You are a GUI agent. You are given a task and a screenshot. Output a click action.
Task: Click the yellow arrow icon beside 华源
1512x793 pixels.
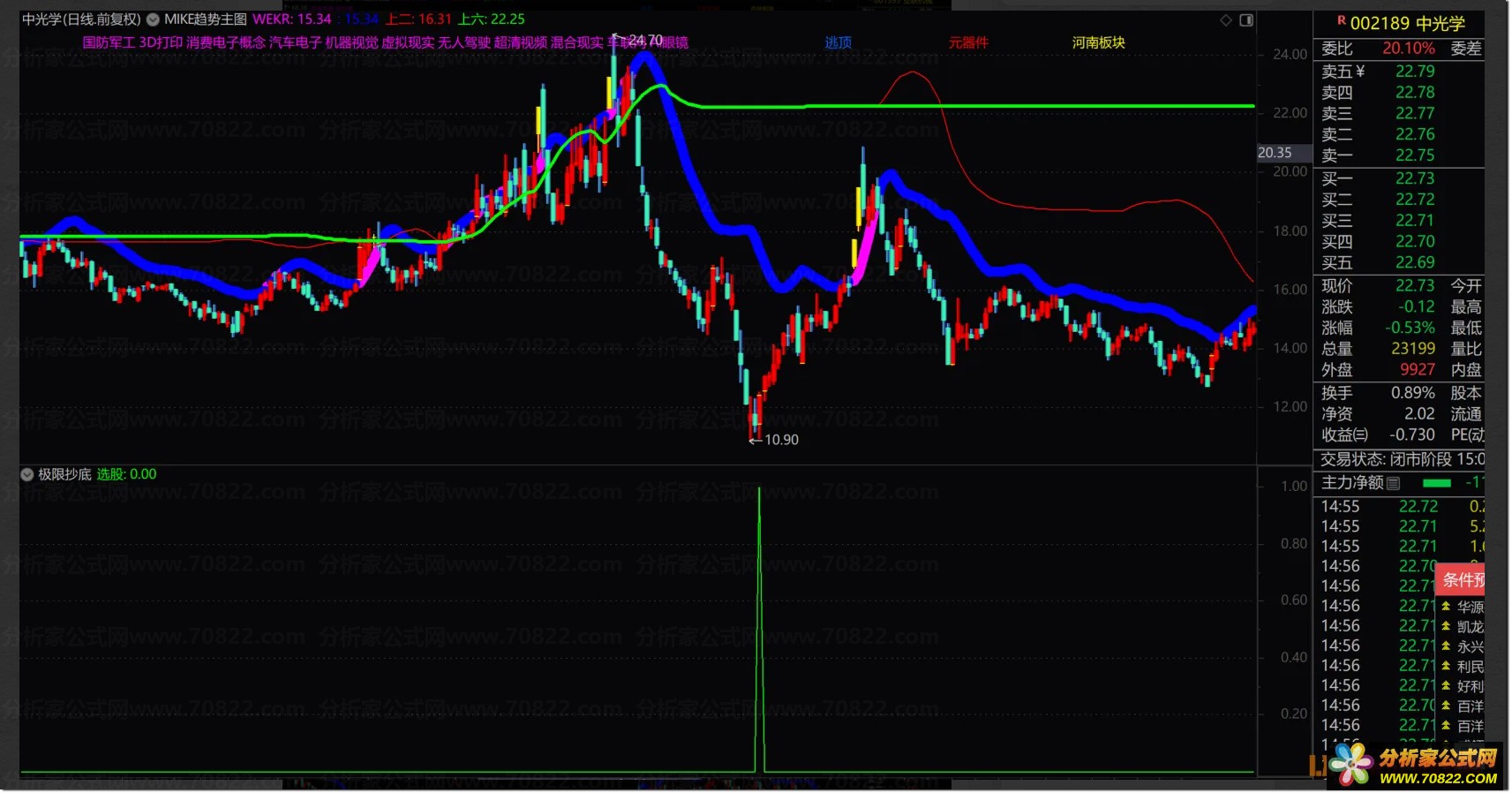(x=1446, y=607)
